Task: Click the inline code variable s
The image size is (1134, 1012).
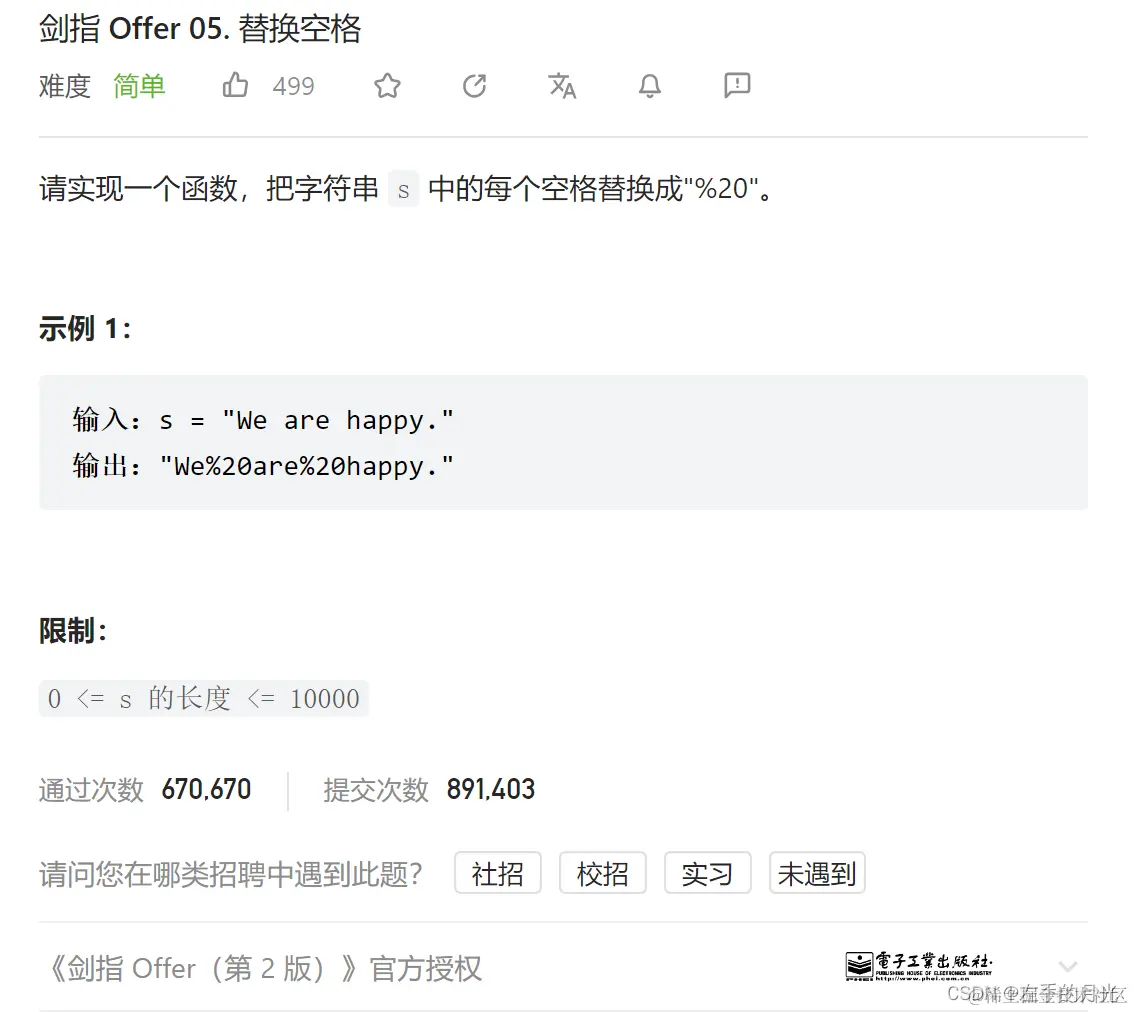Action: [x=404, y=190]
